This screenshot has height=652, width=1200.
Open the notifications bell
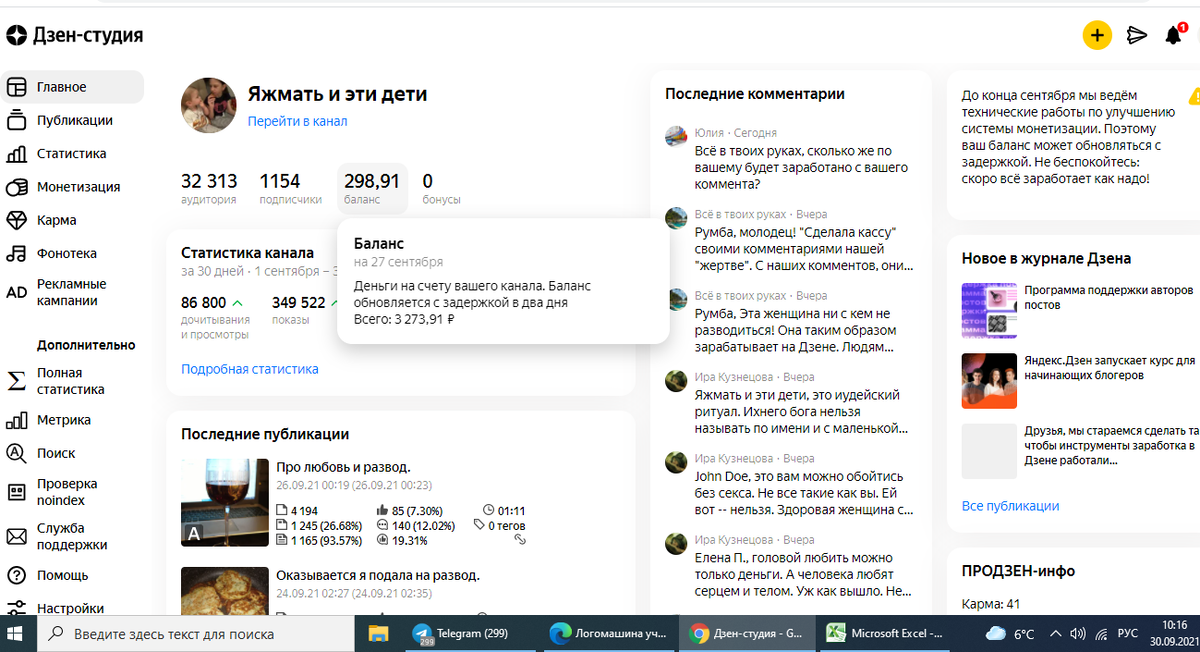pyautogui.click(x=1174, y=36)
